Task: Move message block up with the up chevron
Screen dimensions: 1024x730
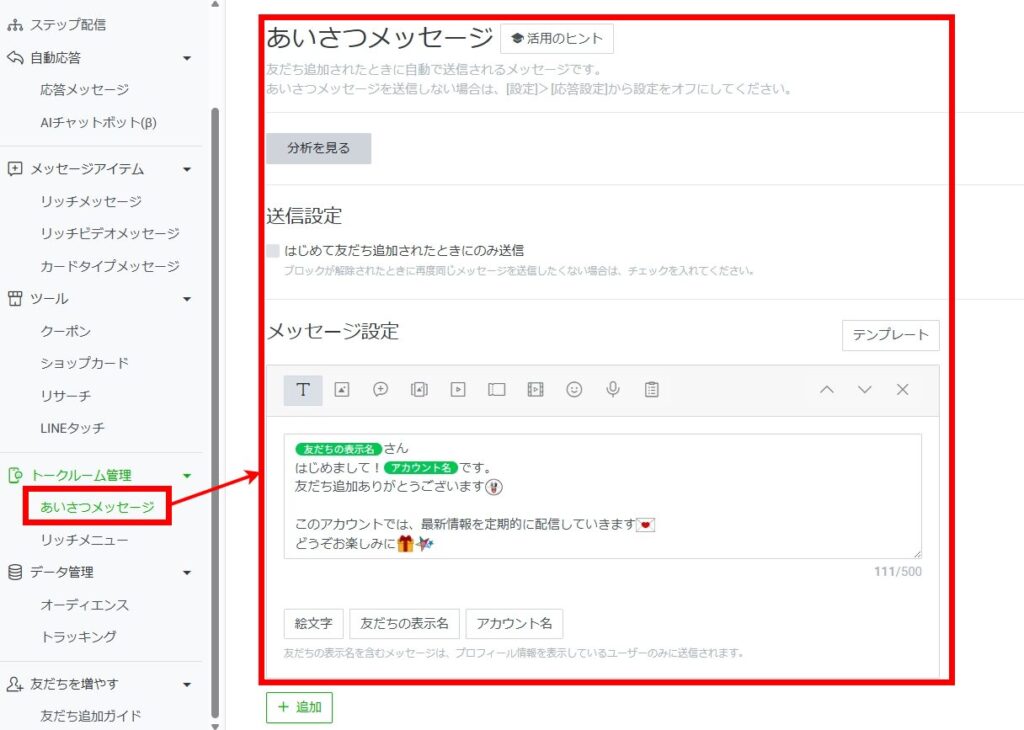Action: click(826, 390)
